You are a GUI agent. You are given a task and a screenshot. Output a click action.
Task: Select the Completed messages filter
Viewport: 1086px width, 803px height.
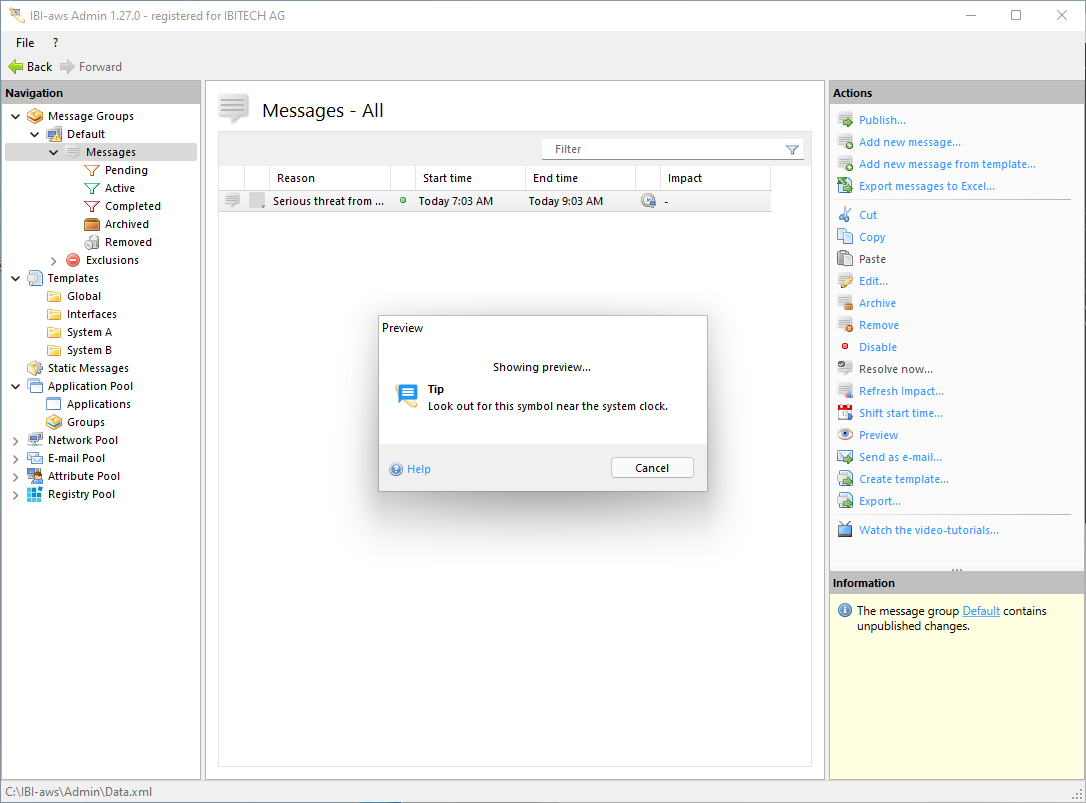132,206
